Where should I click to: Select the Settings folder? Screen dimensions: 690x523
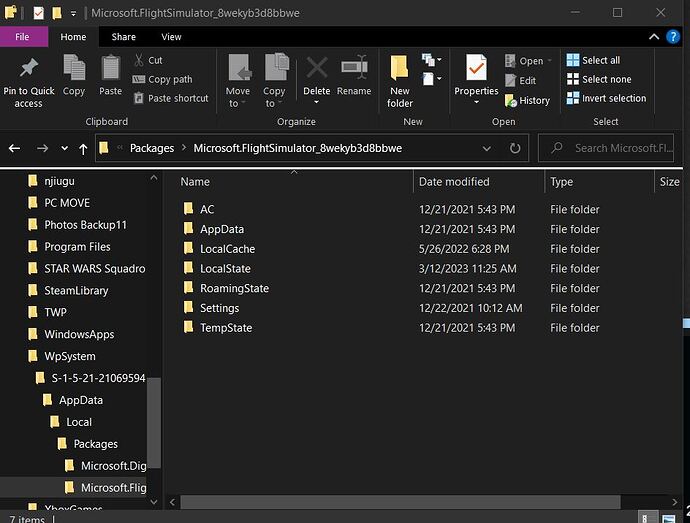point(220,308)
